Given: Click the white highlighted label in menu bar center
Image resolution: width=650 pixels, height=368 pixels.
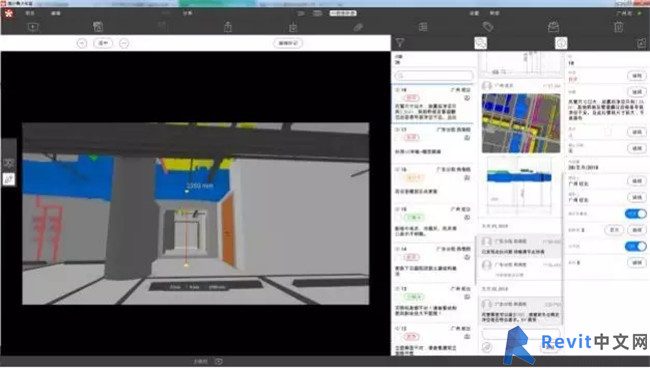Looking at the screenshot, I should pos(343,13).
